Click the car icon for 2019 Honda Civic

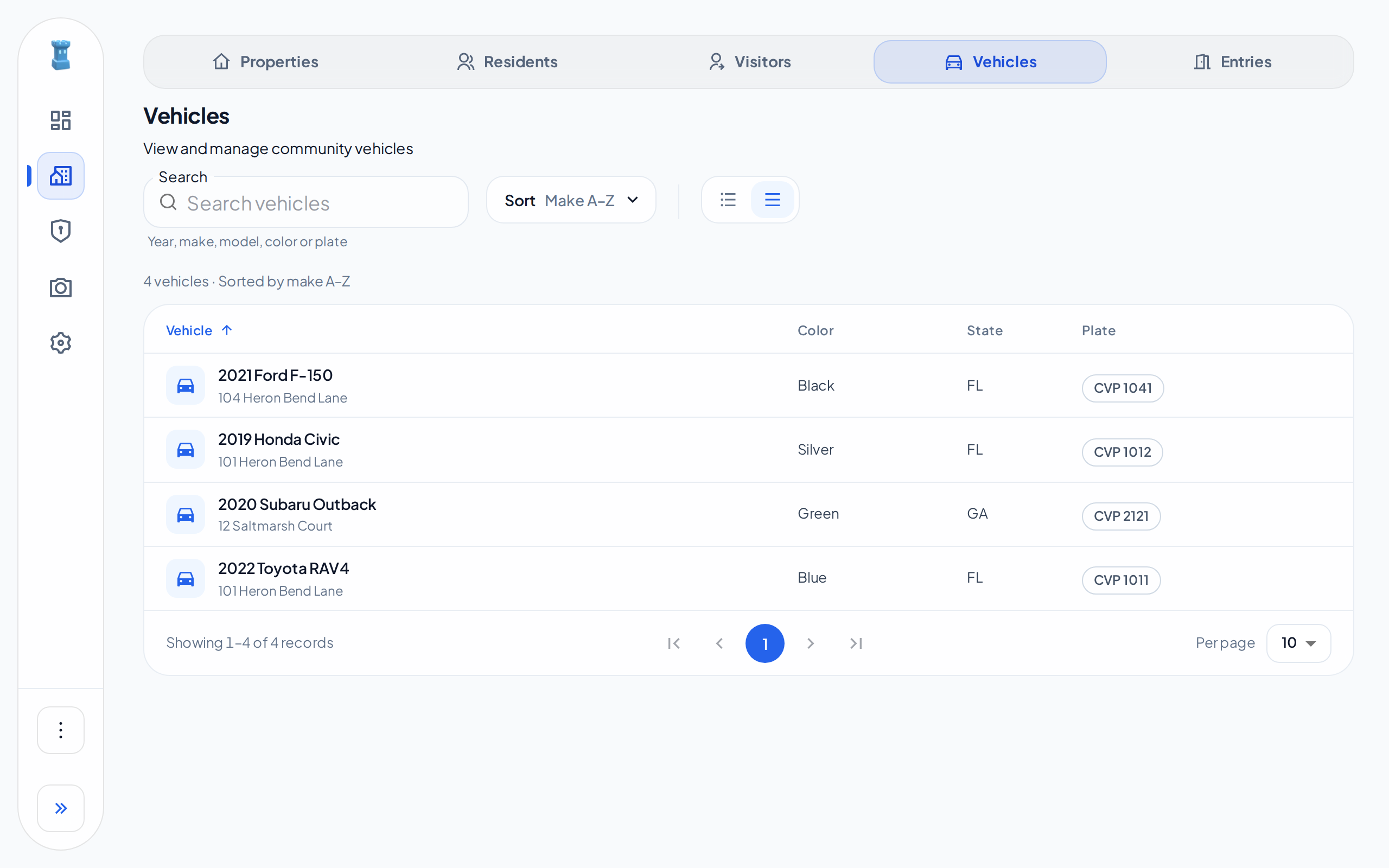pyautogui.click(x=186, y=450)
